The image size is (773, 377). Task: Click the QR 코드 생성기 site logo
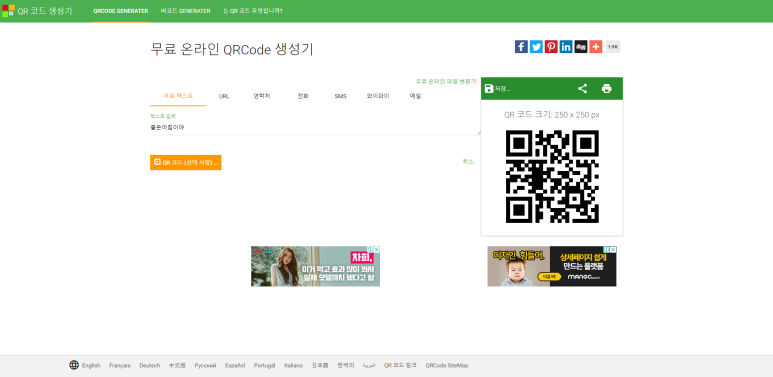click(x=37, y=11)
